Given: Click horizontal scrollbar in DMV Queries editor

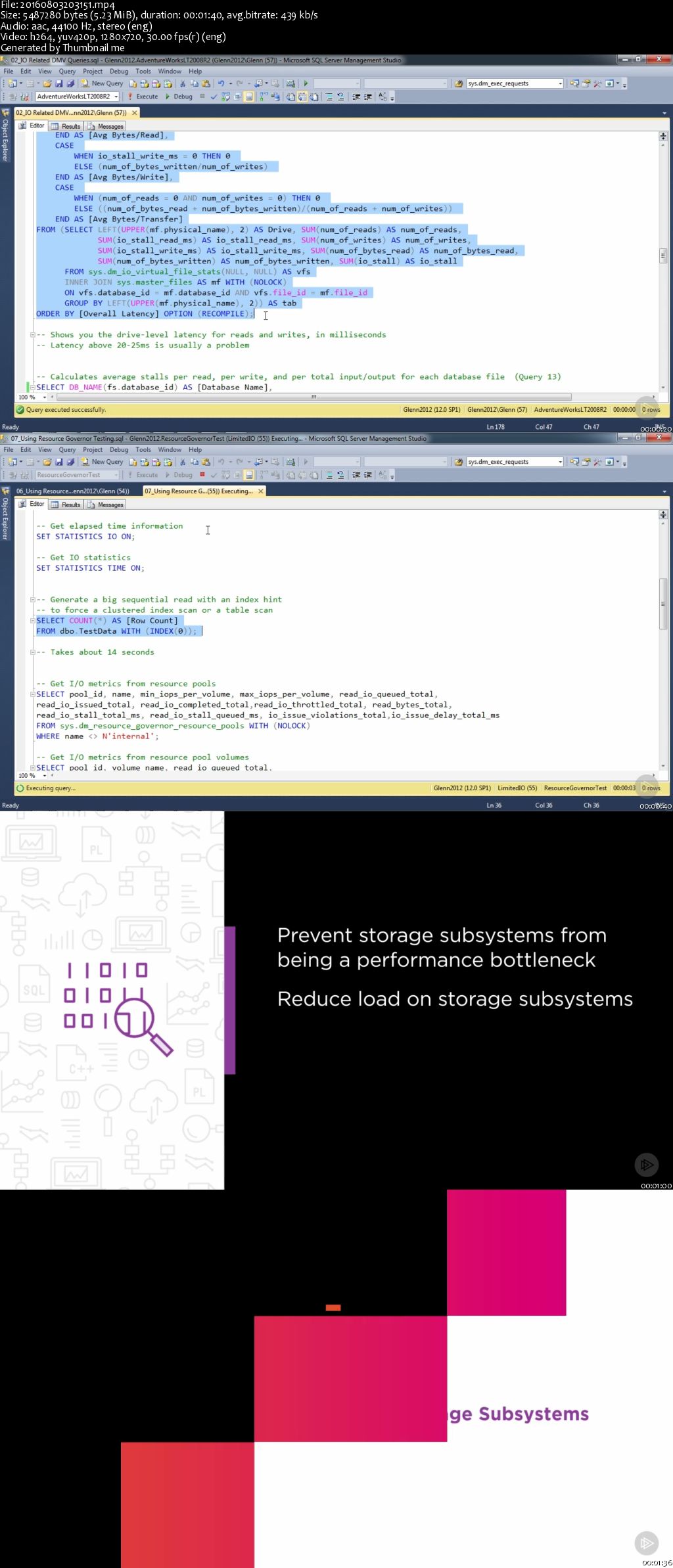Looking at the screenshot, I should (313, 397).
